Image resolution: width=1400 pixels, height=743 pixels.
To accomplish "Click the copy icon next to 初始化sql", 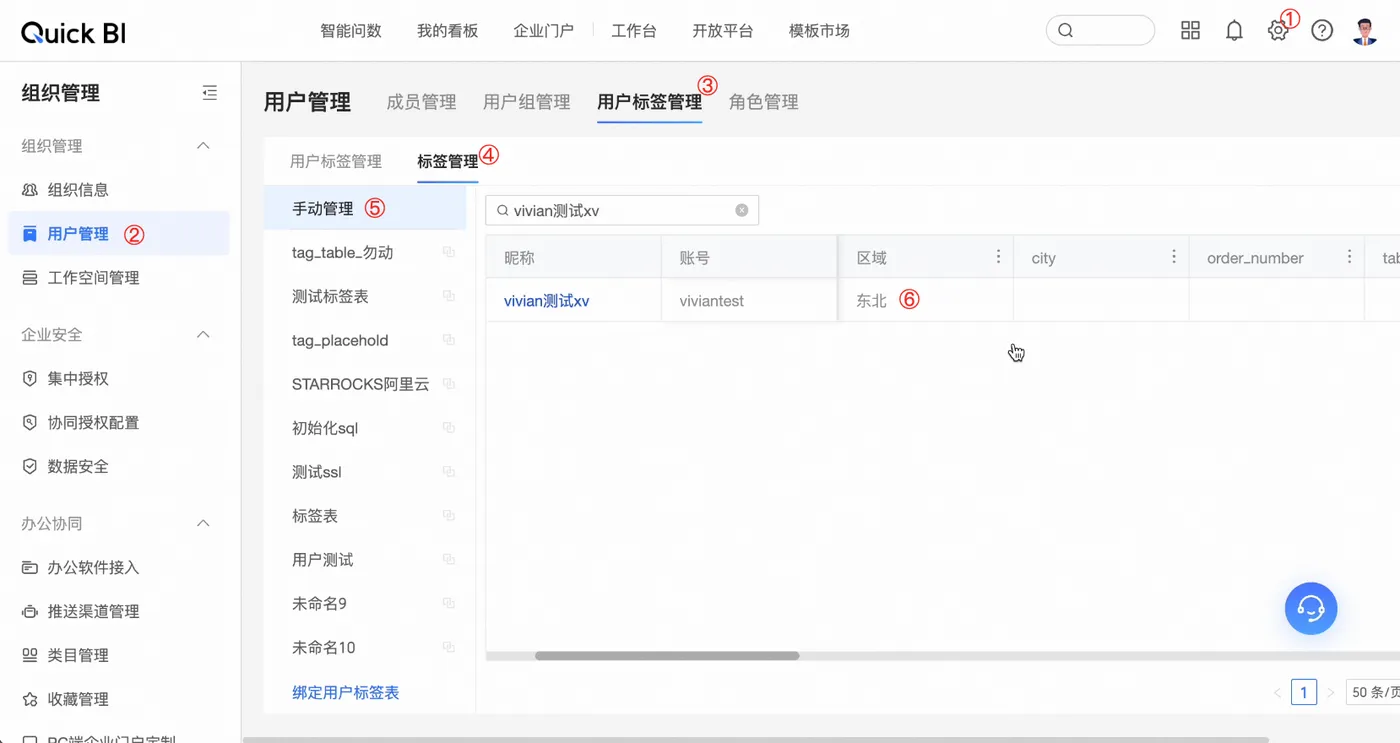I will (x=448, y=428).
